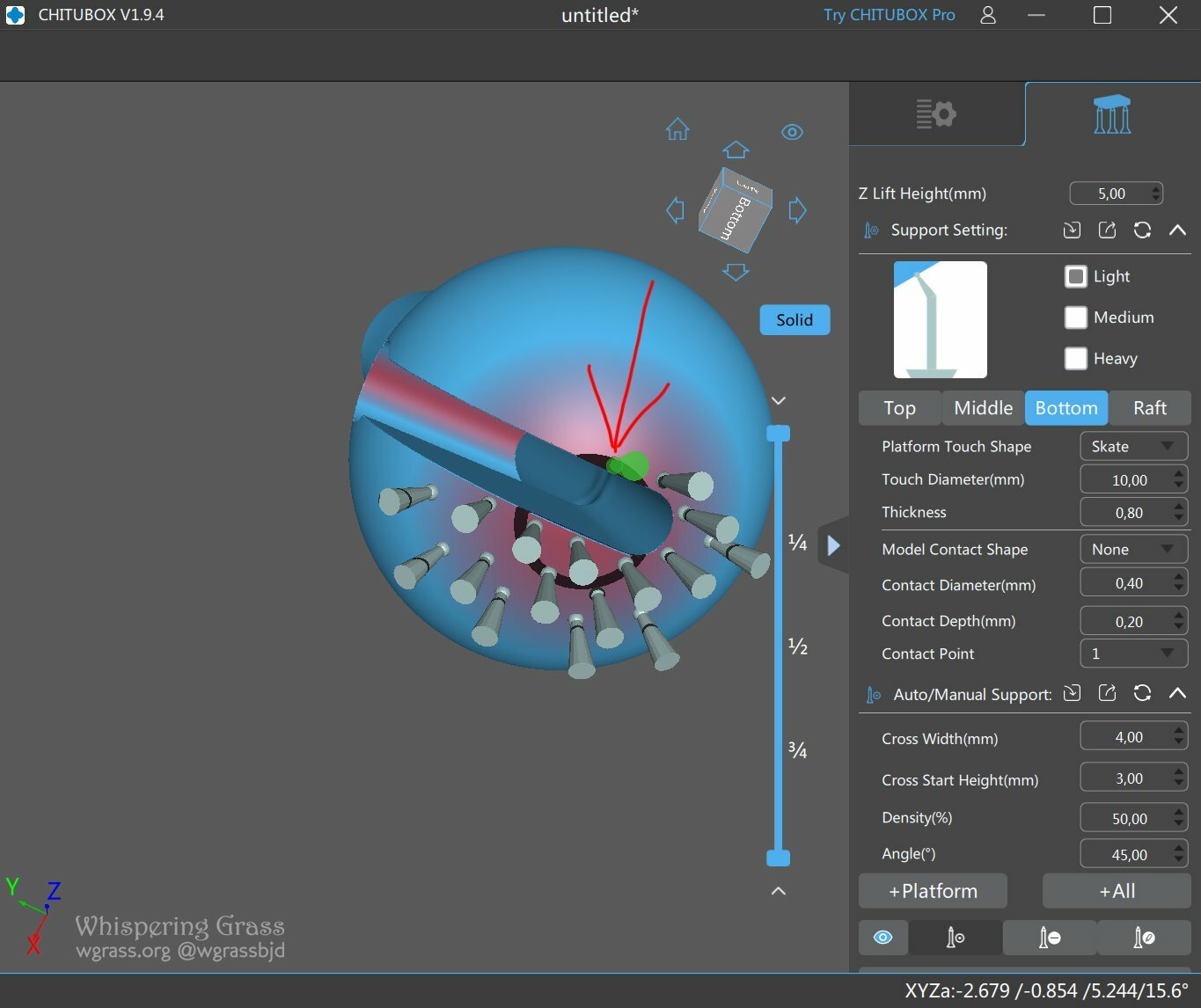Jump to the ¼ layer slider mark

coord(797,543)
